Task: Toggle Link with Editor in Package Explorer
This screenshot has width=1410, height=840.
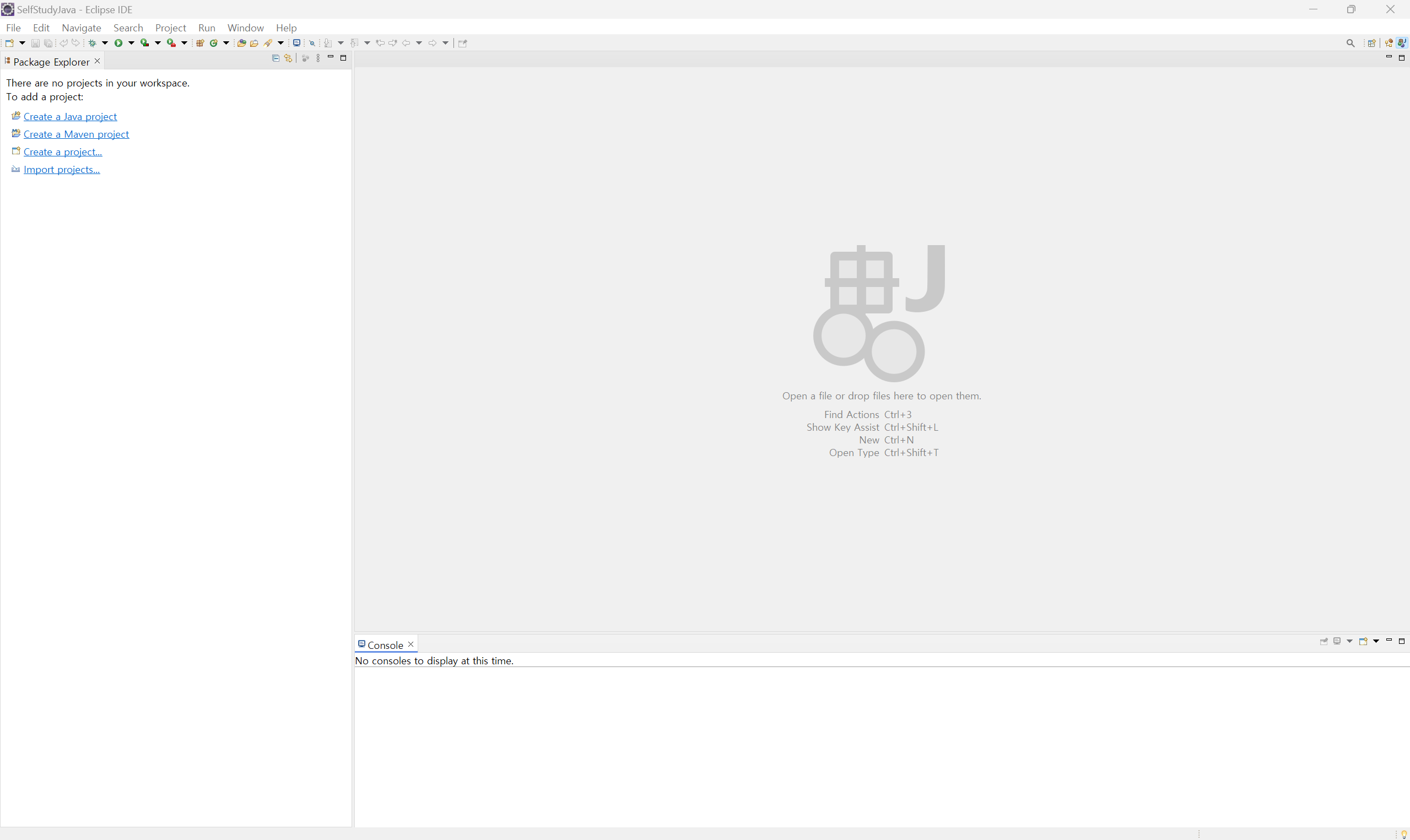Action: tap(288, 58)
